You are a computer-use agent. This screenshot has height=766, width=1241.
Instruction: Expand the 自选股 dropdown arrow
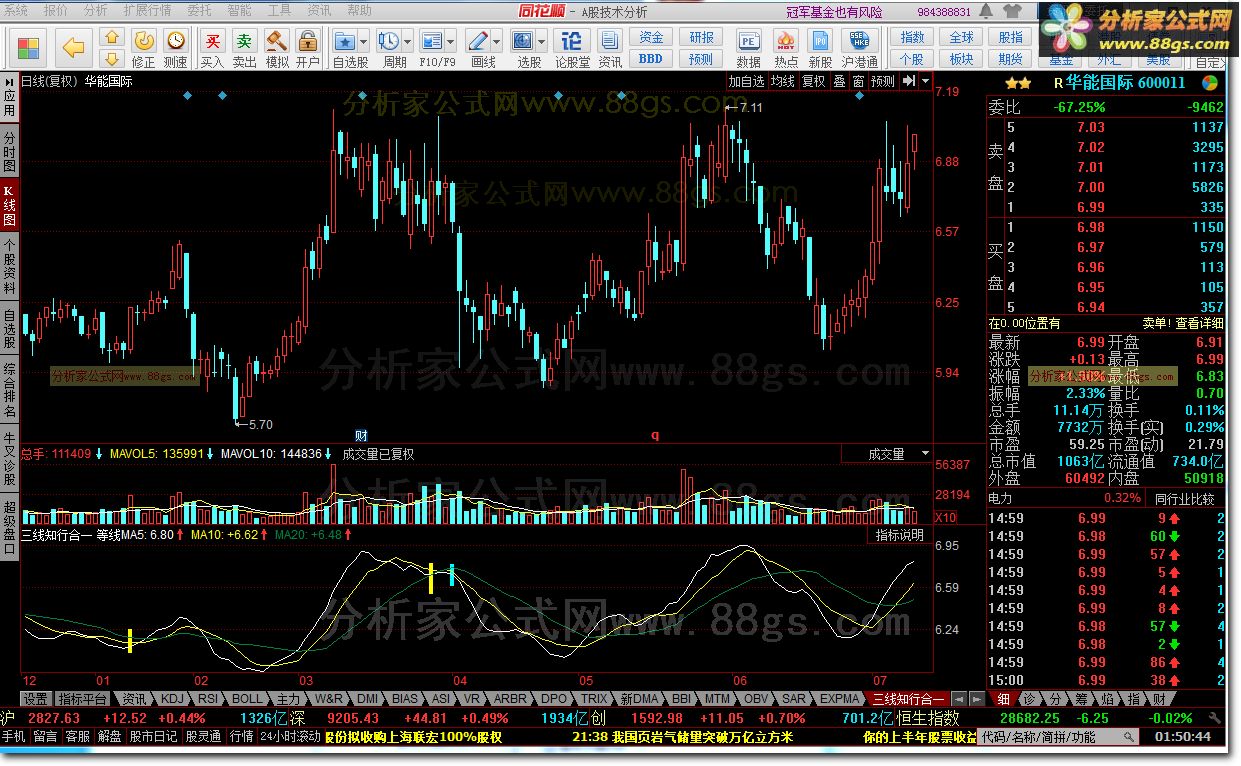pyautogui.click(x=365, y=42)
